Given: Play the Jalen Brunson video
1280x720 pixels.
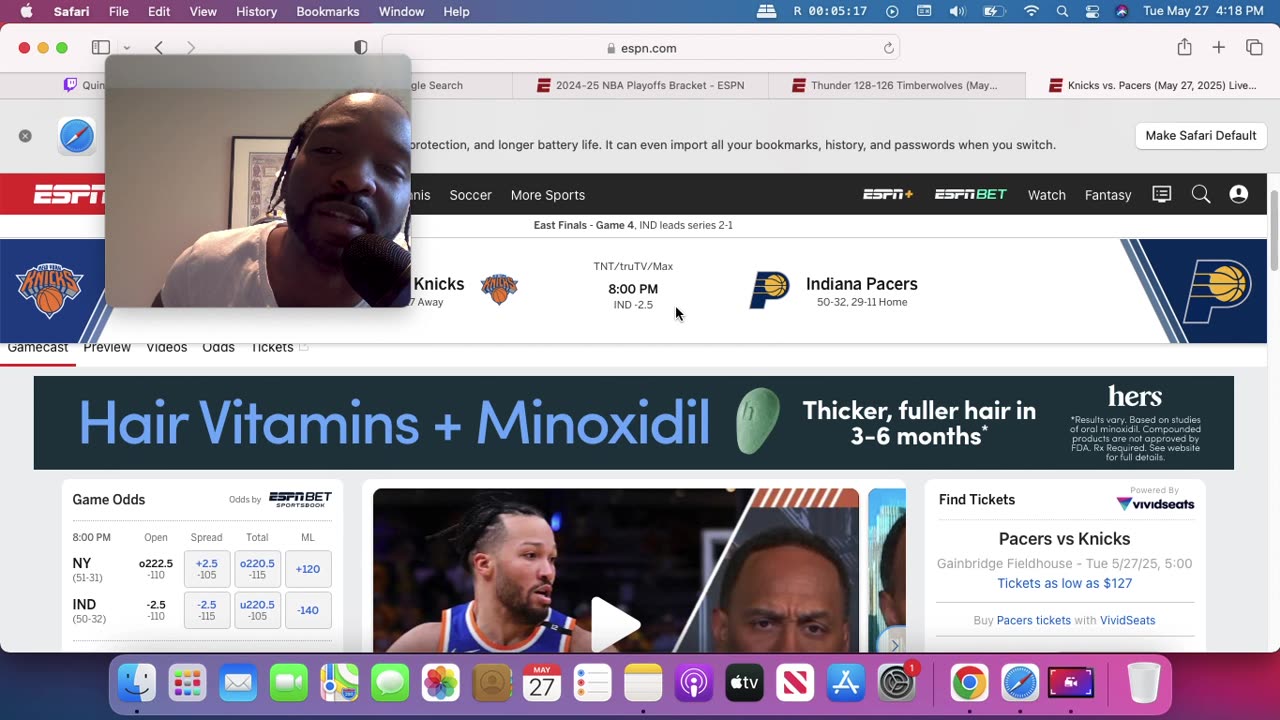Looking at the screenshot, I should 615,623.
